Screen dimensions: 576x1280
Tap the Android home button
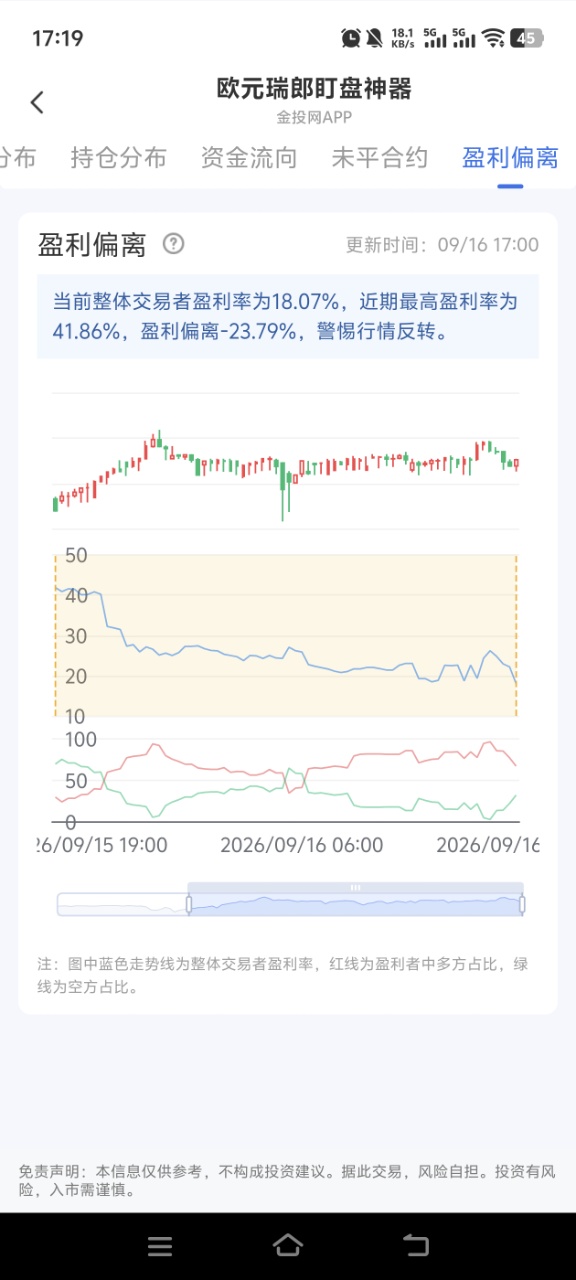point(288,1245)
